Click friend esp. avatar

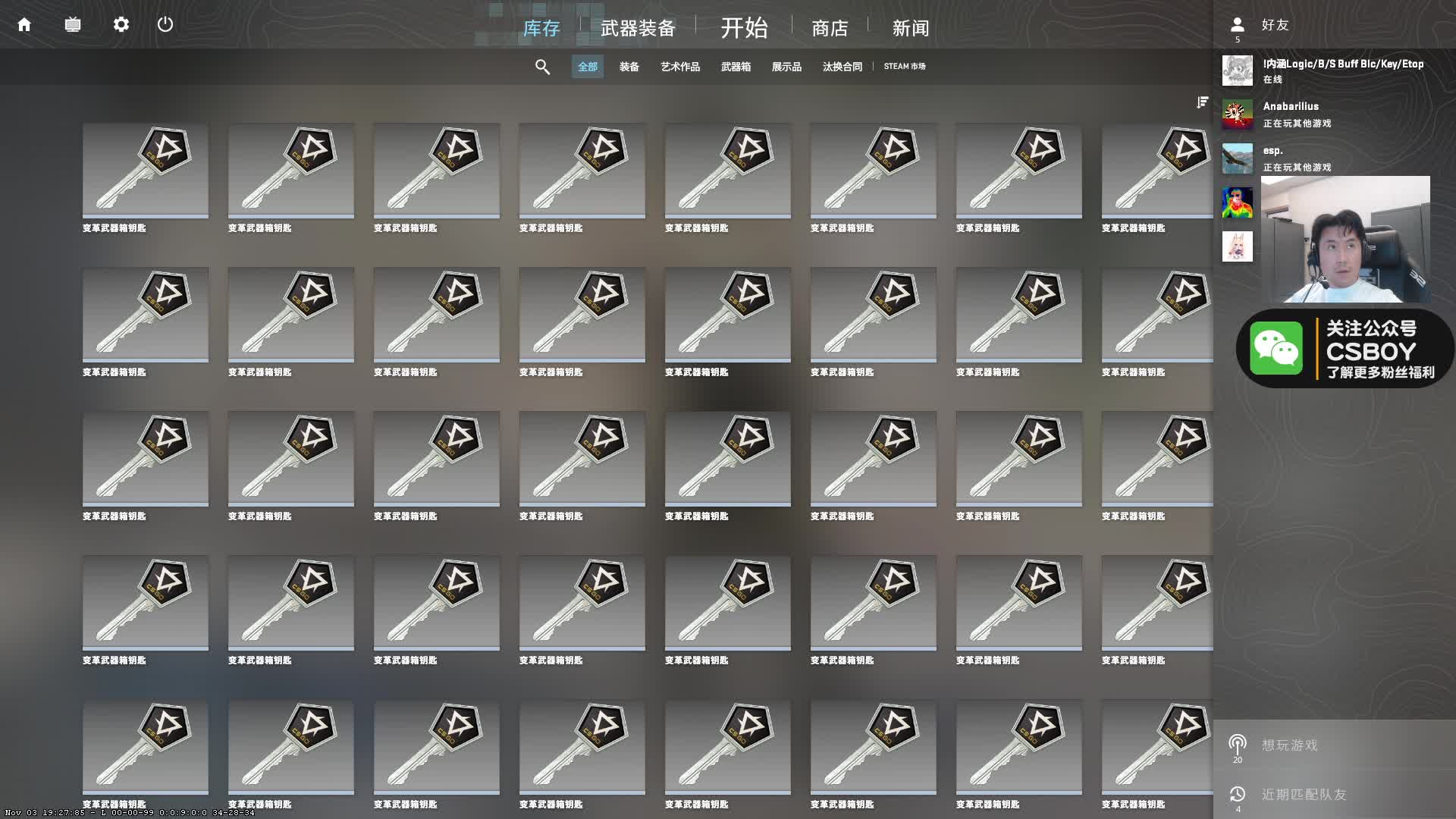[x=1238, y=158]
